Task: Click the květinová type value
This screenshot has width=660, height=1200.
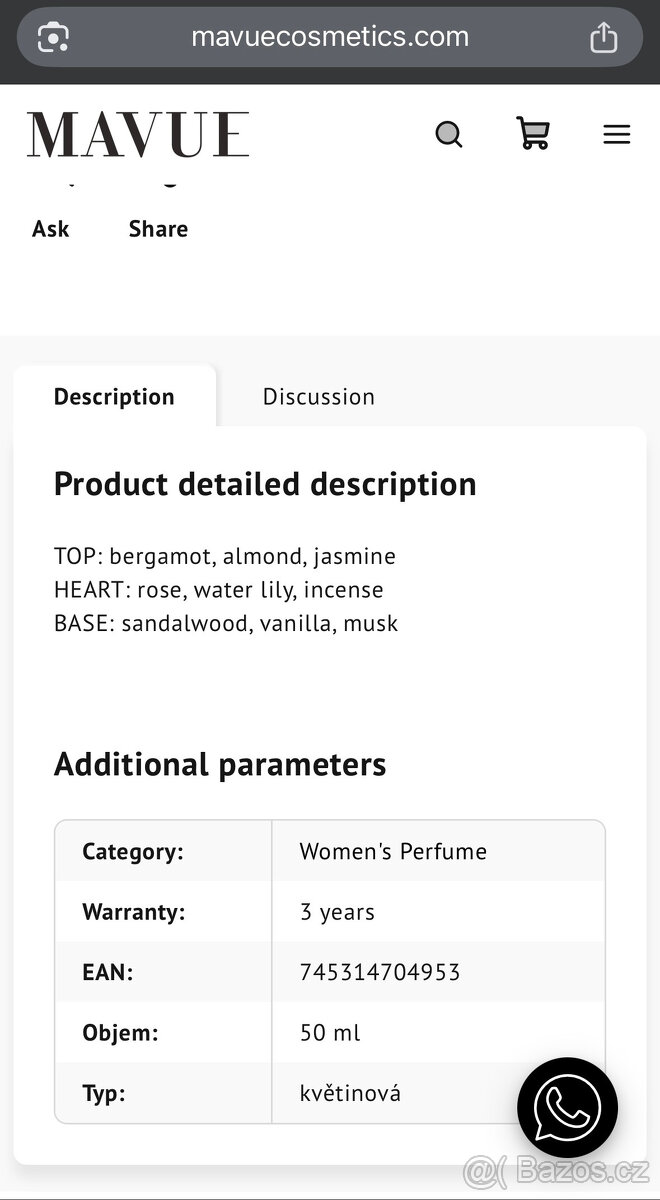Action: pyautogui.click(x=350, y=1093)
